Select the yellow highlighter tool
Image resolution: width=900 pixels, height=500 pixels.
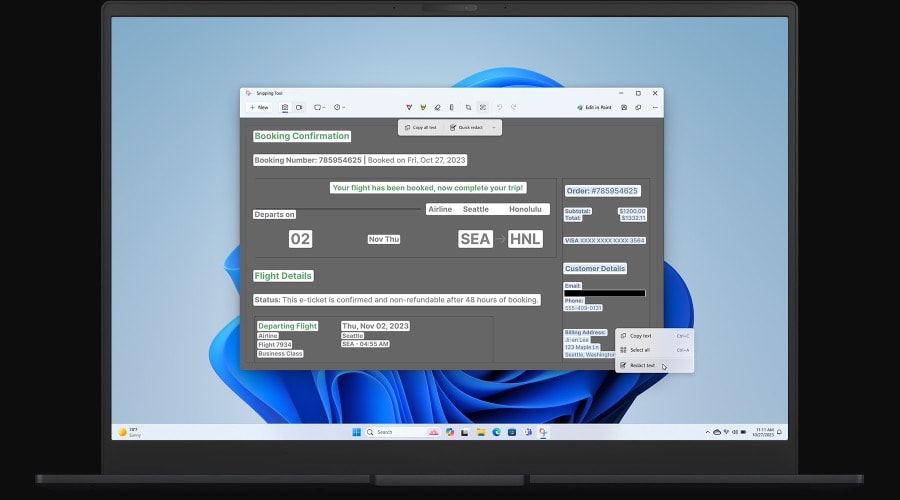tap(423, 107)
